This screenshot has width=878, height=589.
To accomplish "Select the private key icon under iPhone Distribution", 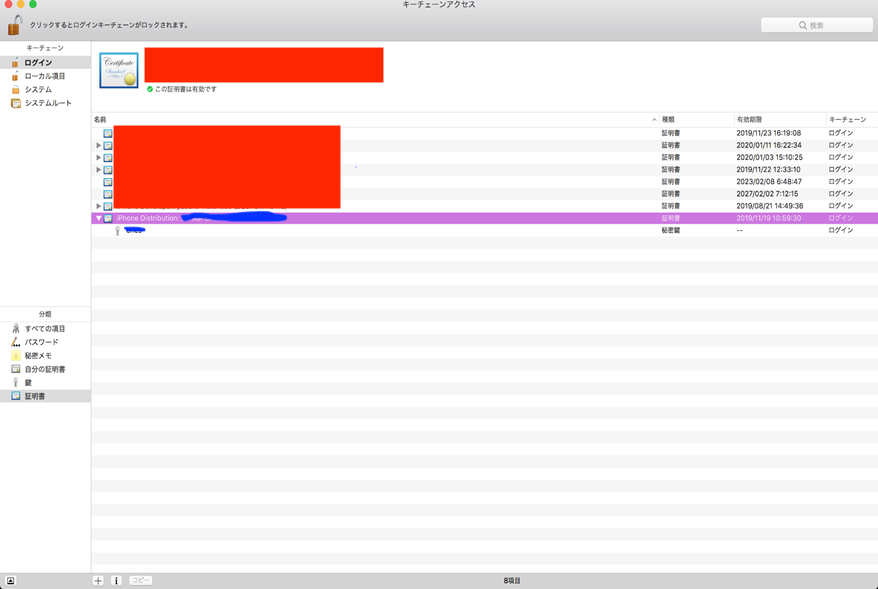I will click(x=117, y=230).
